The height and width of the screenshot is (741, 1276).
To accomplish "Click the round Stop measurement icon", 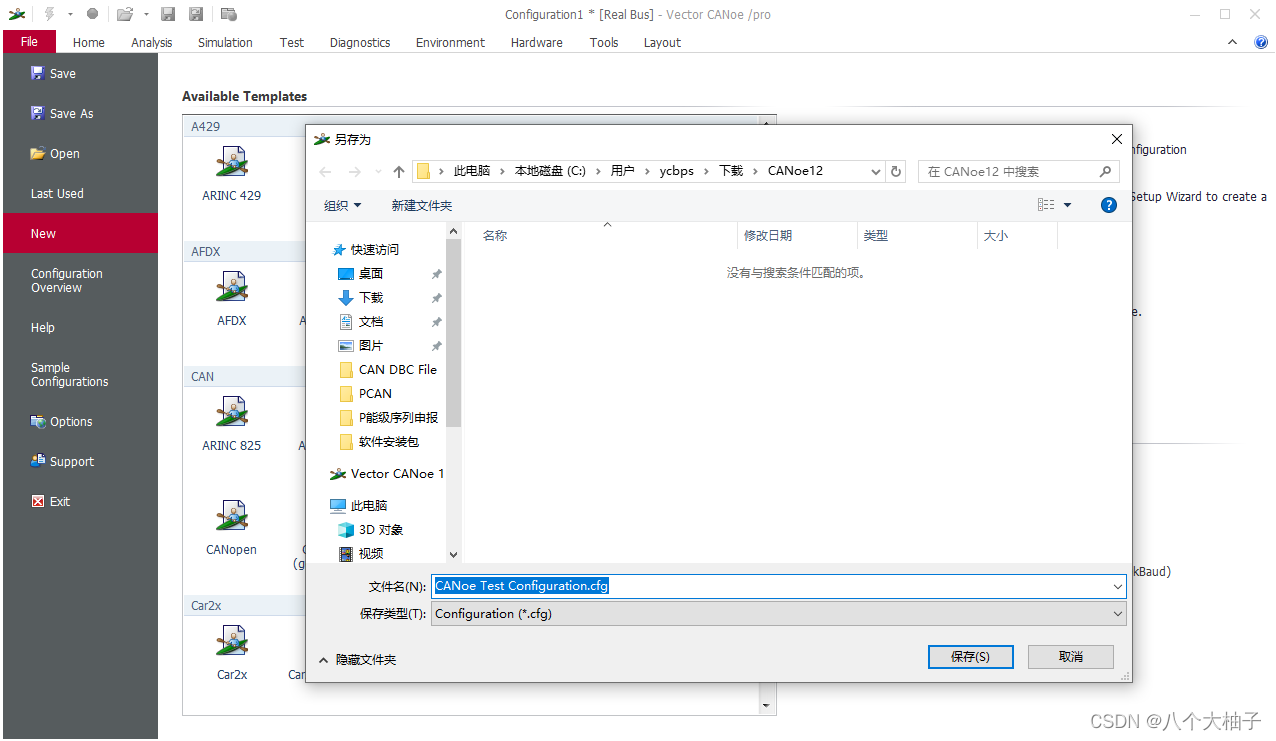I will coord(92,14).
